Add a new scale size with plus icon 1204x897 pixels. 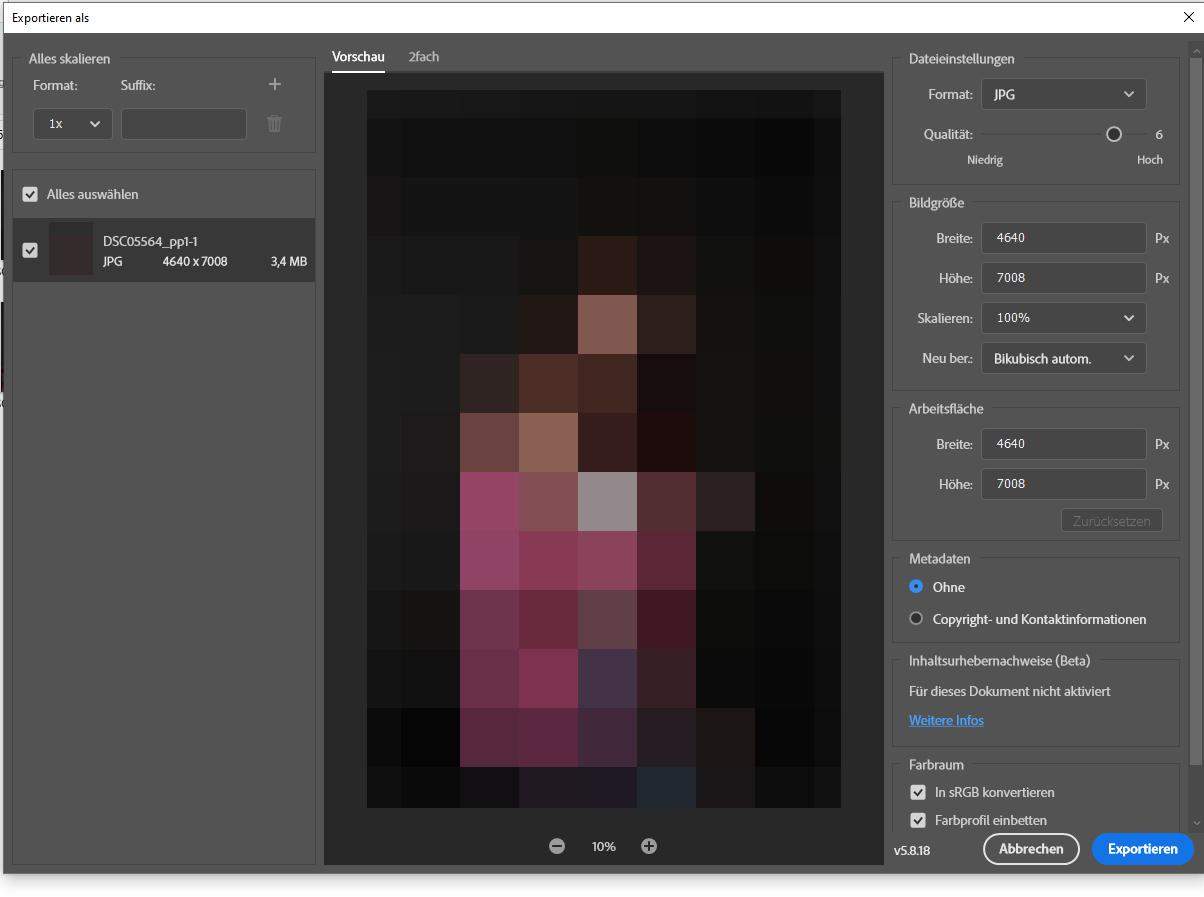[275, 85]
